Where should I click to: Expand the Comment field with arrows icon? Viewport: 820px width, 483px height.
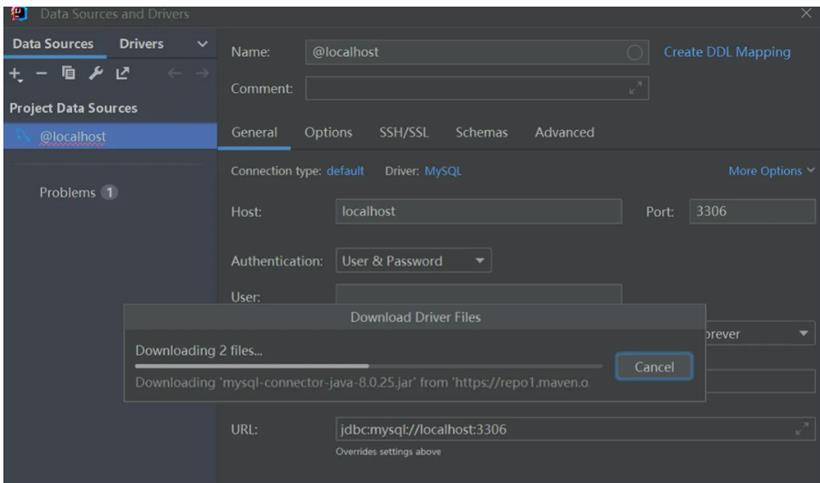[635, 89]
